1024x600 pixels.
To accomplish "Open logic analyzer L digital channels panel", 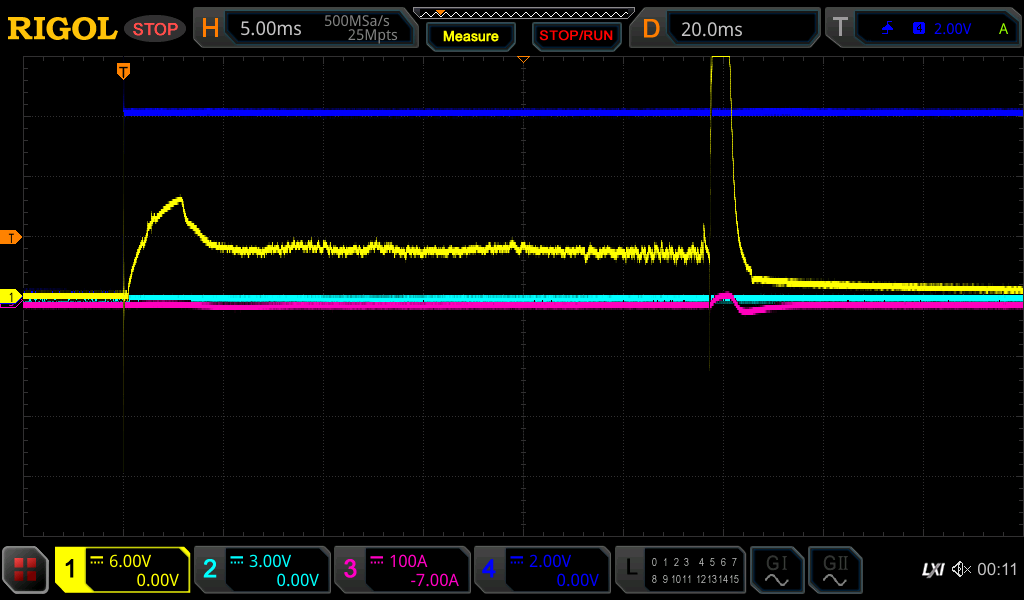I will (680, 570).
